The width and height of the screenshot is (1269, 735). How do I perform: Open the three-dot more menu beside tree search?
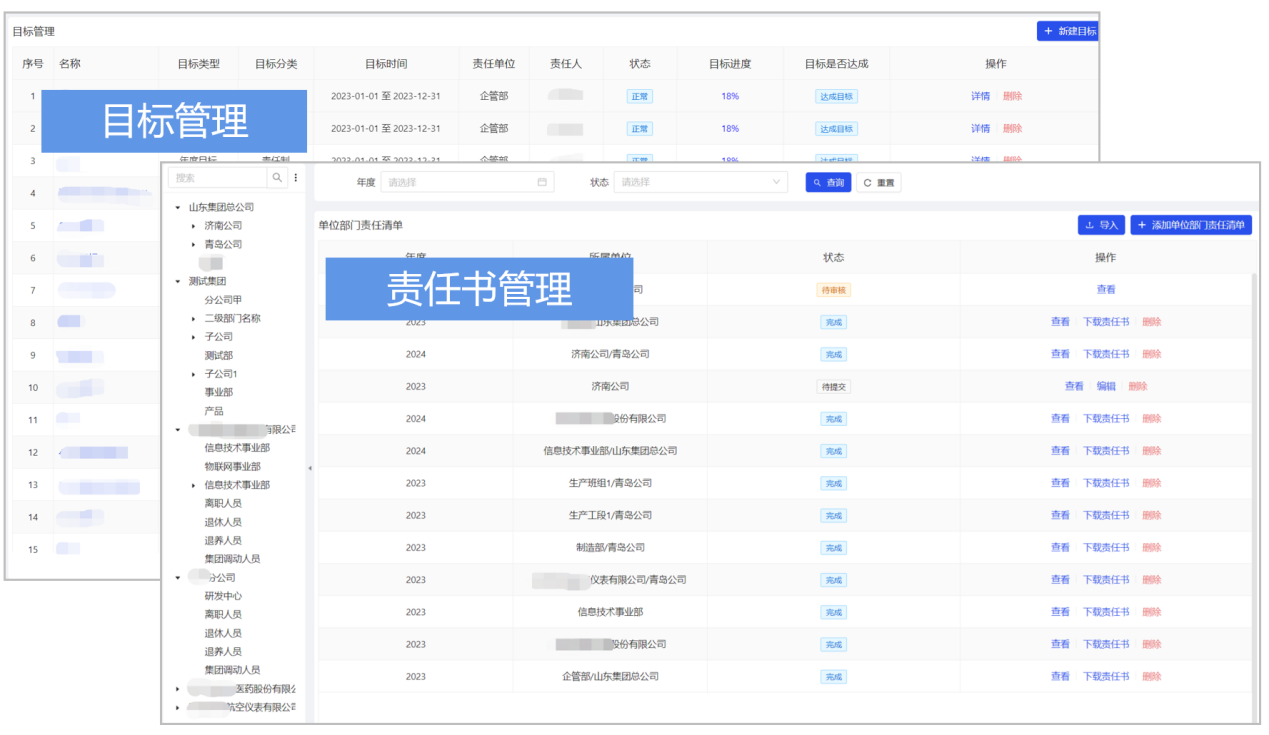(296, 178)
